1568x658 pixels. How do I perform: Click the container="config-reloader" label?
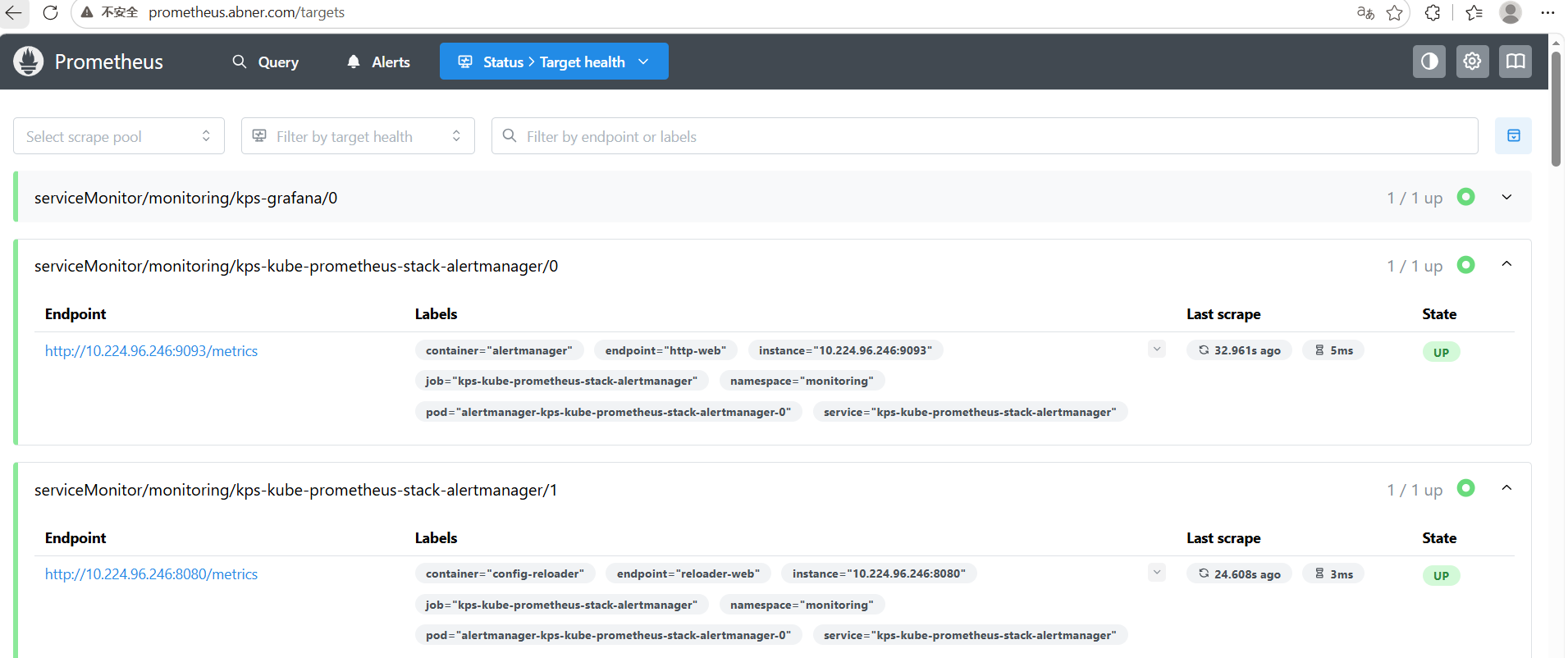[505, 573]
